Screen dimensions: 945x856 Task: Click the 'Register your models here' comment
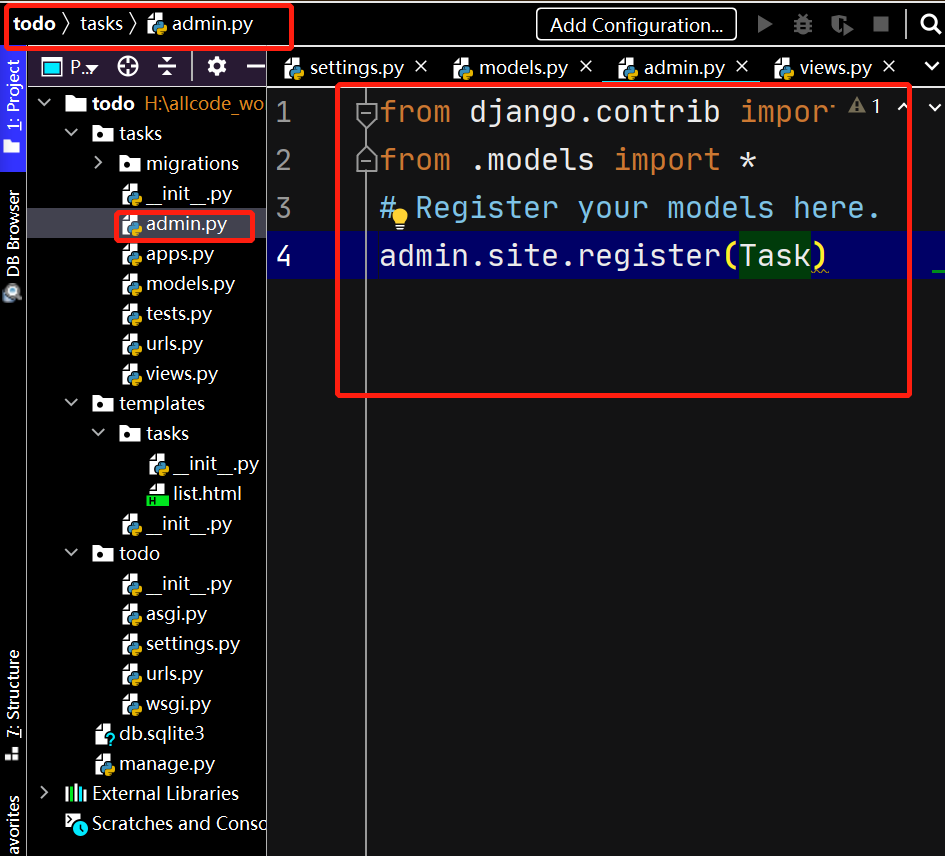pyautogui.click(x=630, y=208)
